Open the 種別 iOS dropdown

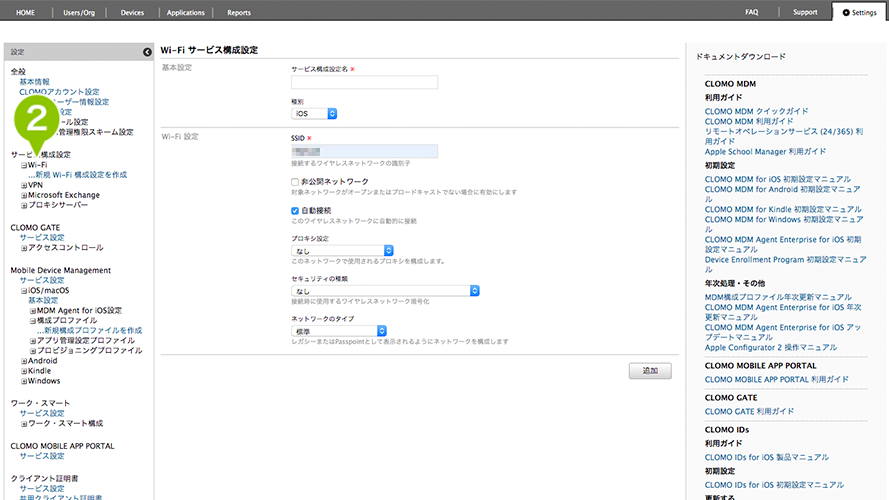tap(314, 113)
